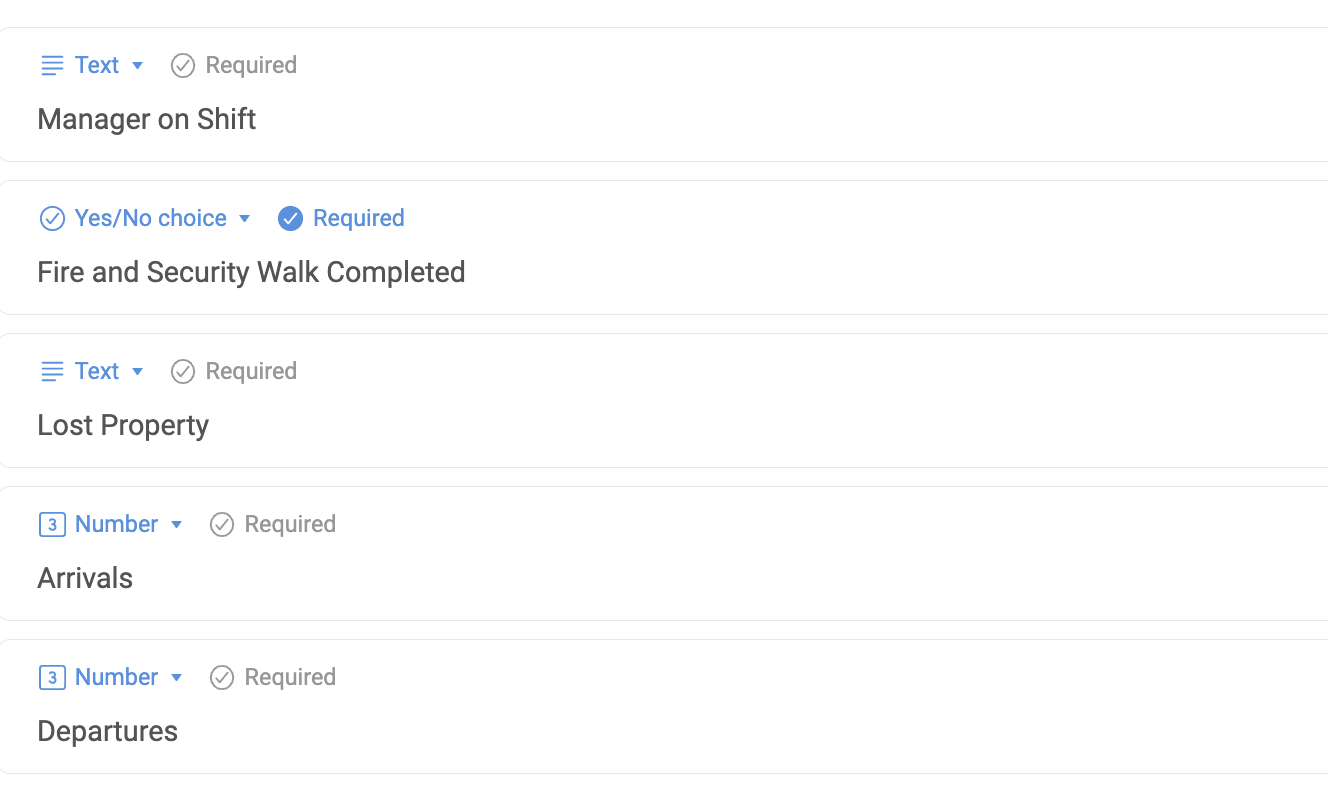This screenshot has width=1328, height=792.
Task: Click the Text type icon for Manager on Shift
Action: [52, 66]
